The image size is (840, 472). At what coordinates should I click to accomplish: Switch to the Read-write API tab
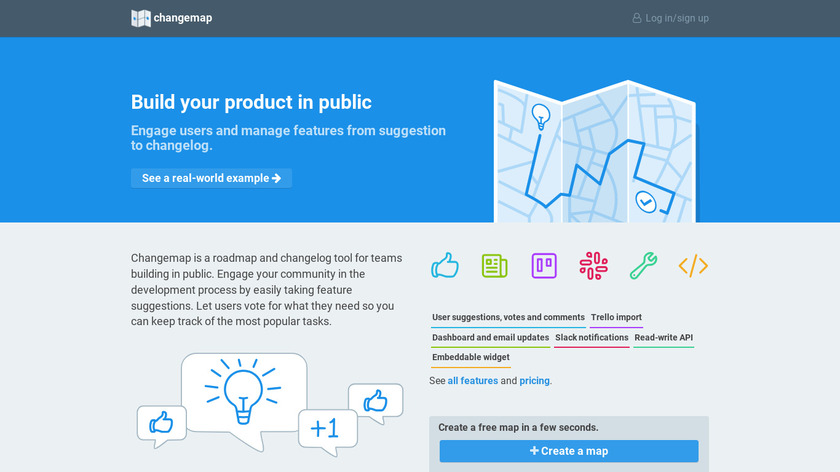pos(663,338)
